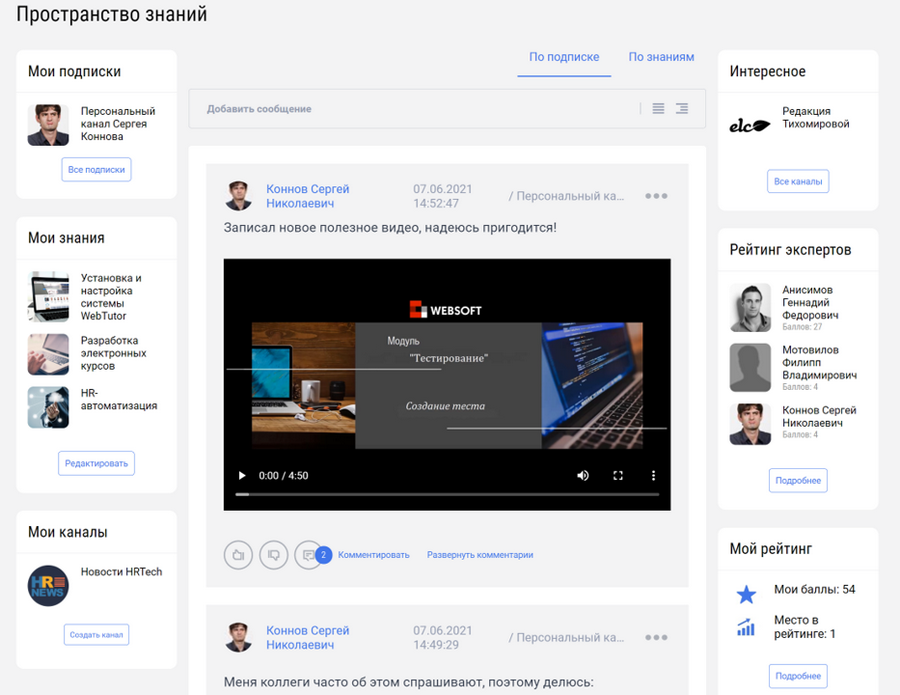Нажмите иконку лайка под видео-постом
Screen dimensions: 900x695
pyautogui.click(x=238, y=554)
